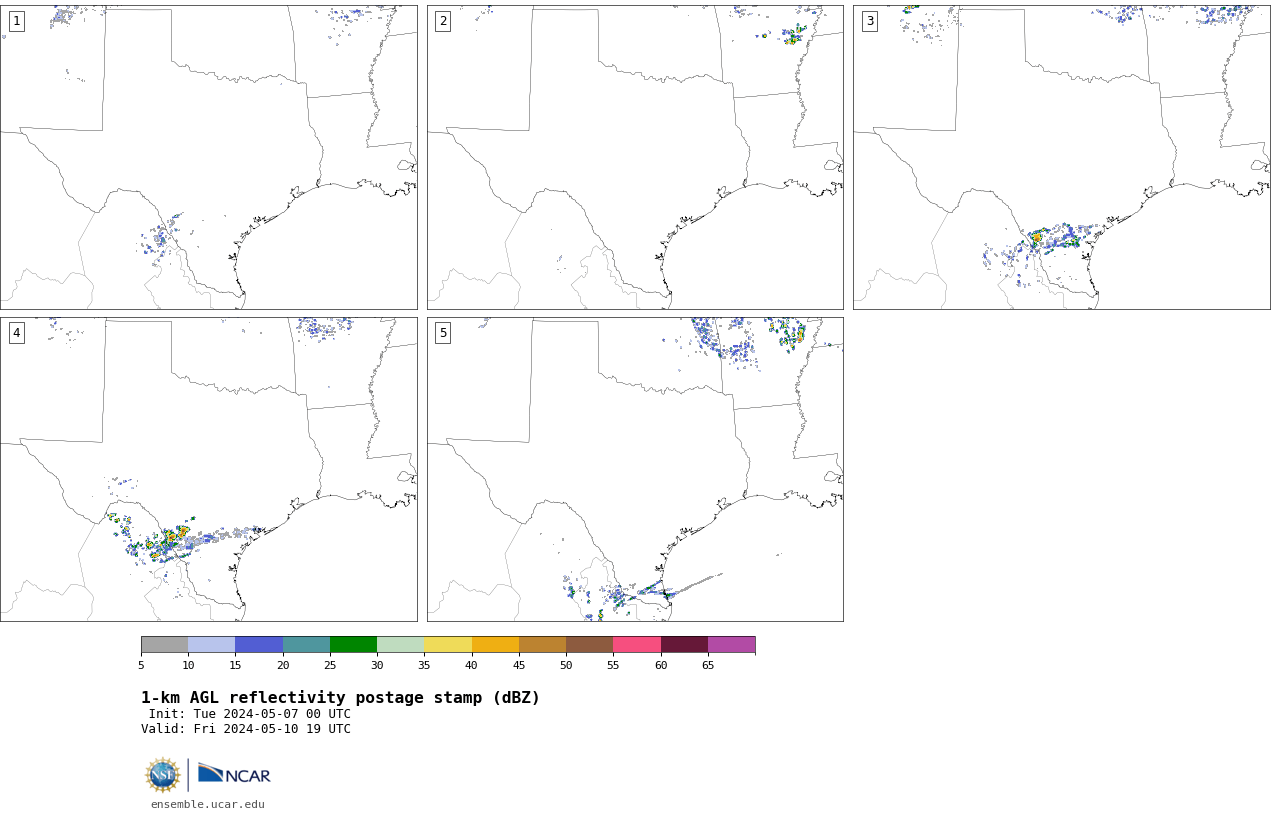Screen dimensions: 1280x815
Task: Click the member label box numbered 5
Action: pos(443,333)
